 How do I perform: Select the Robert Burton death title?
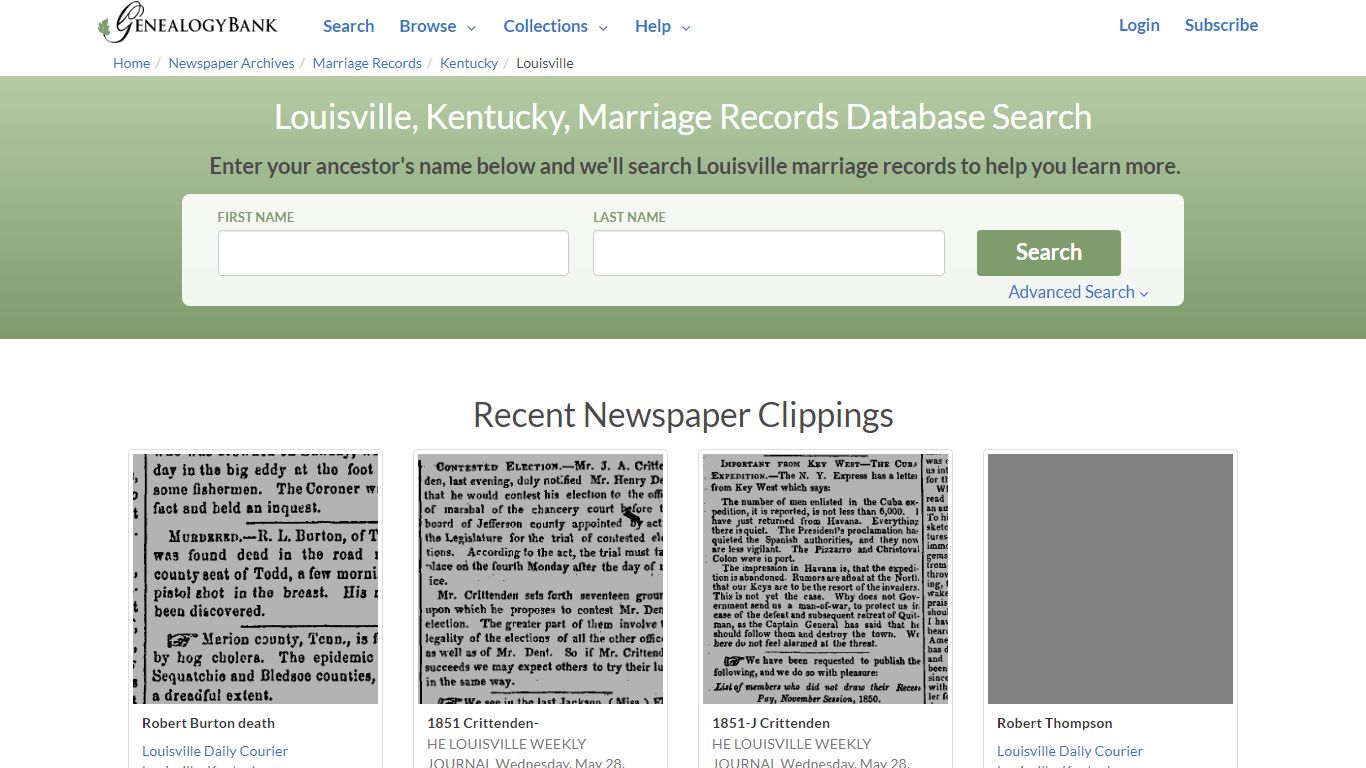coord(208,723)
